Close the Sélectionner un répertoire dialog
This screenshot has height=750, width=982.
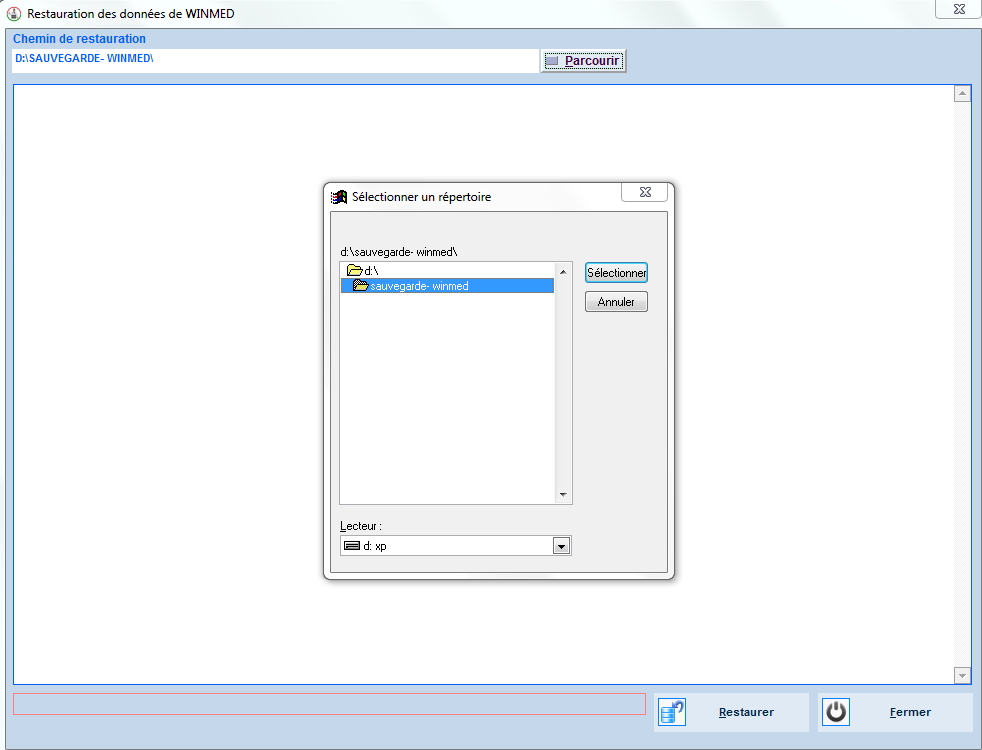tap(645, 192)
